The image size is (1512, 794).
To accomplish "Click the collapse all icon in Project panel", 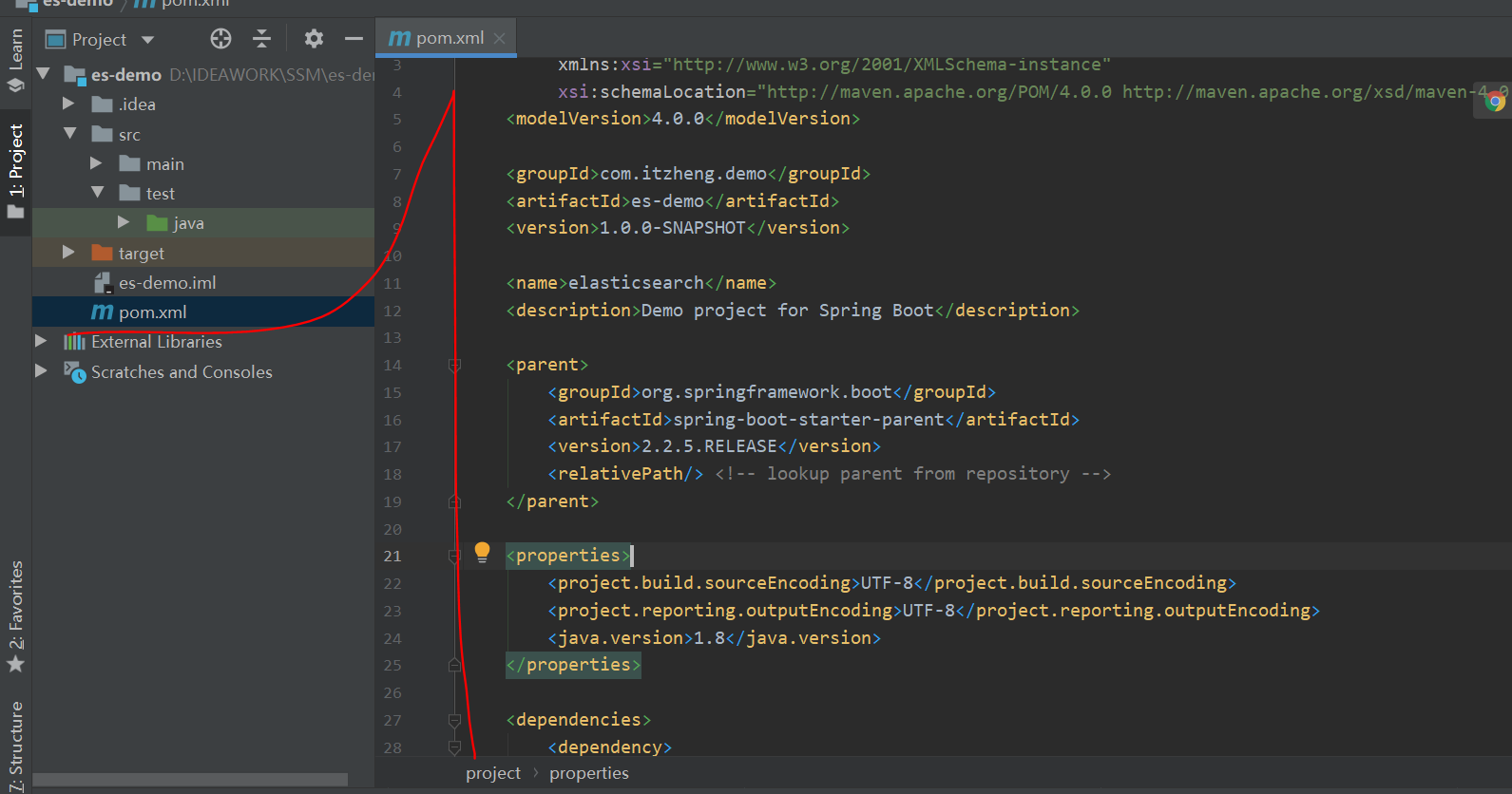I will point(262,39).
